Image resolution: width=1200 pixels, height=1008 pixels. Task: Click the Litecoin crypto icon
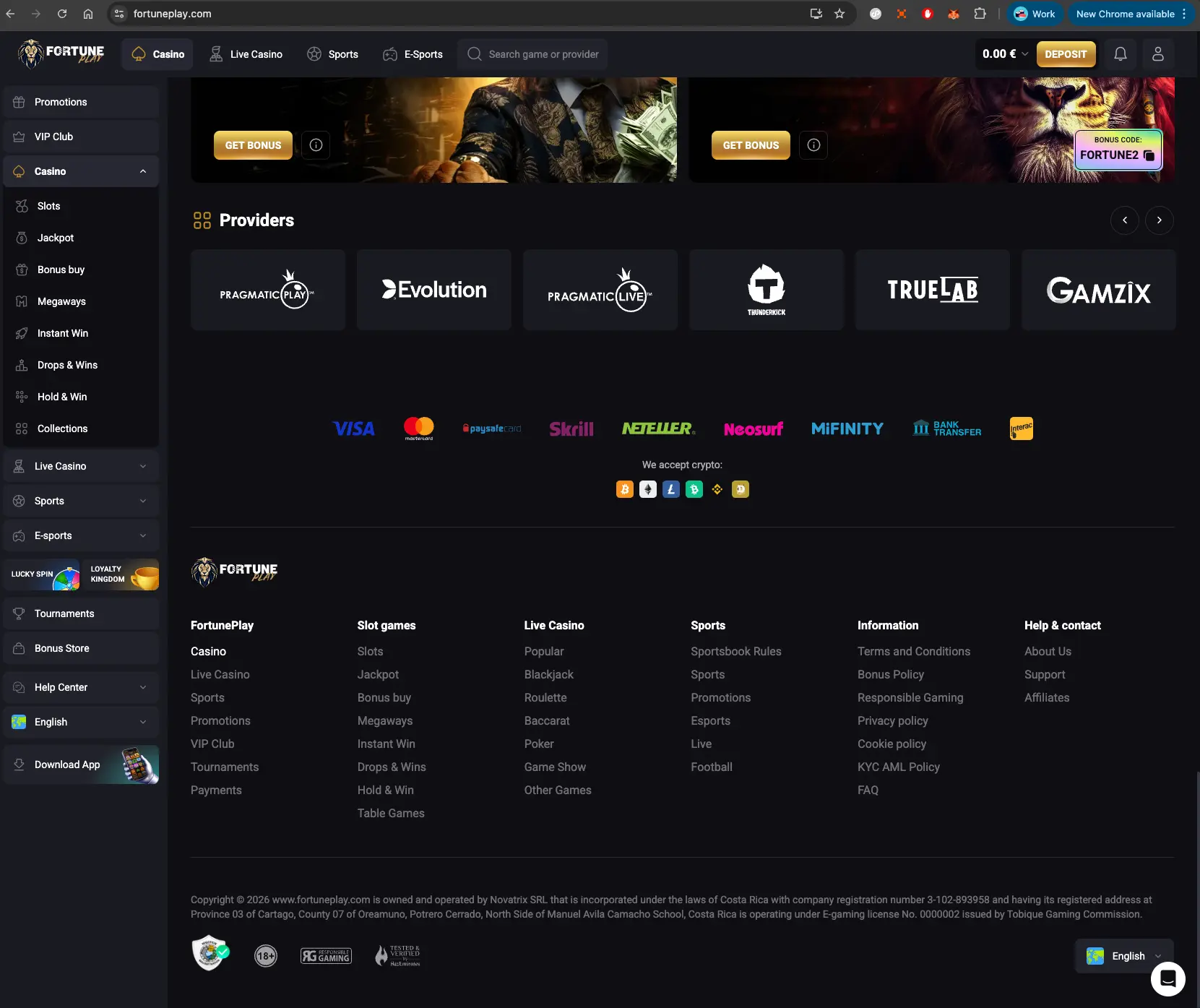(x=671, y=489)
